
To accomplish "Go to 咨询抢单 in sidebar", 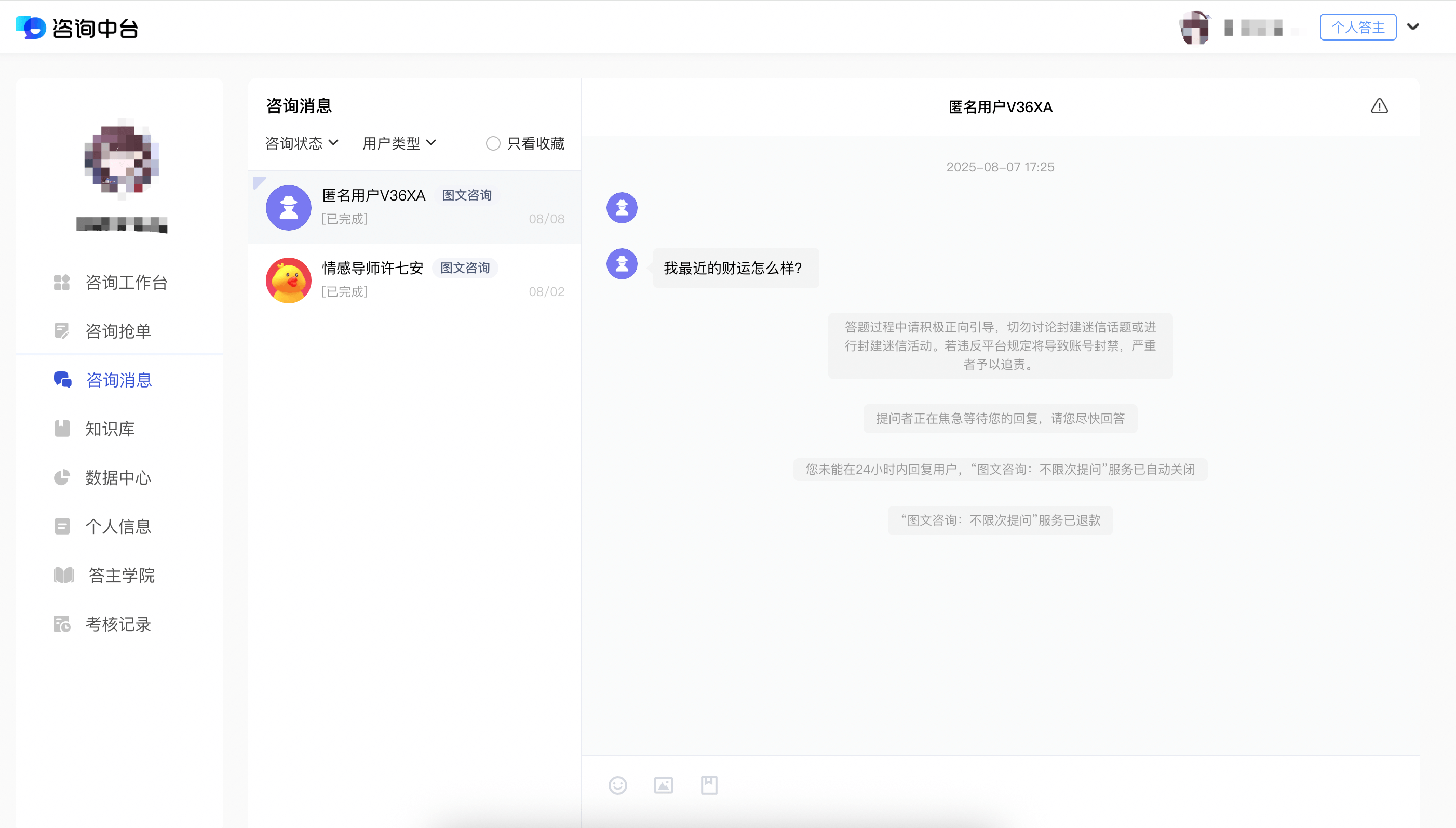I will point(118,331).
